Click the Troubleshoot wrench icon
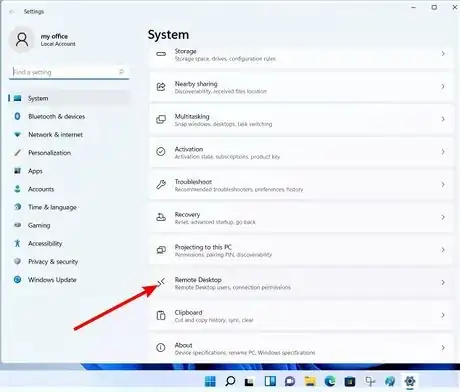 click(161, 184)
